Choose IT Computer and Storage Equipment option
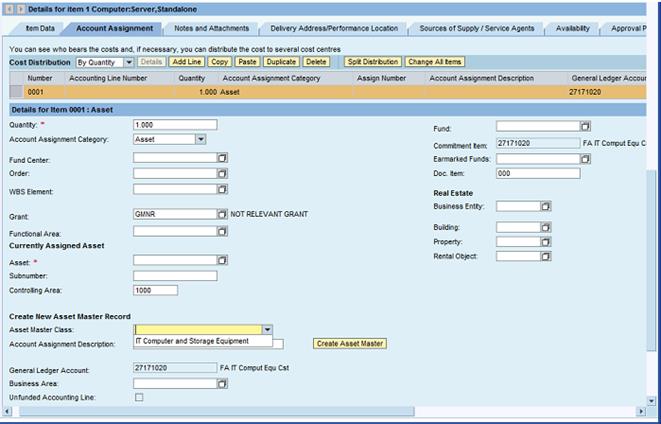 tap(203, 341)
